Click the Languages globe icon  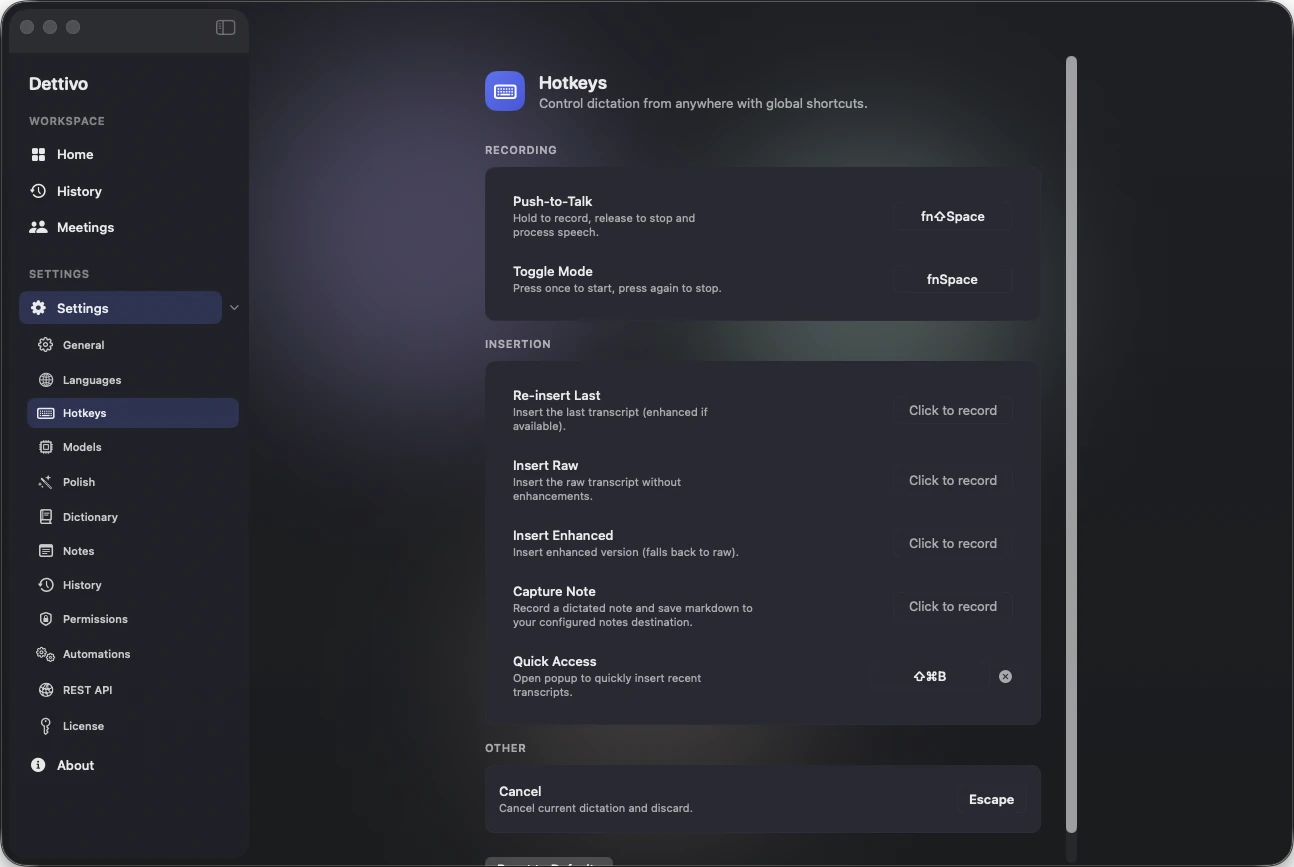point(45,380)
